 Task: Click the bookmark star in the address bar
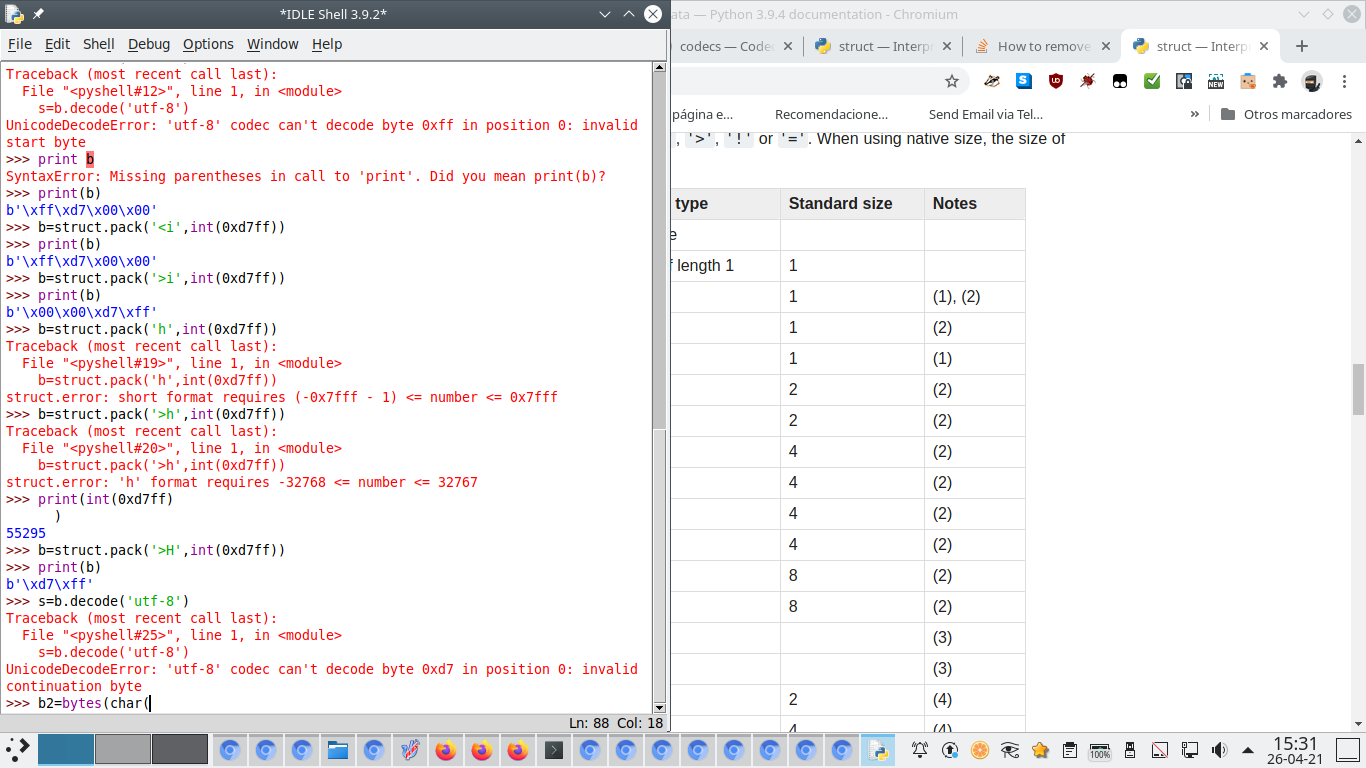(951, 81)
